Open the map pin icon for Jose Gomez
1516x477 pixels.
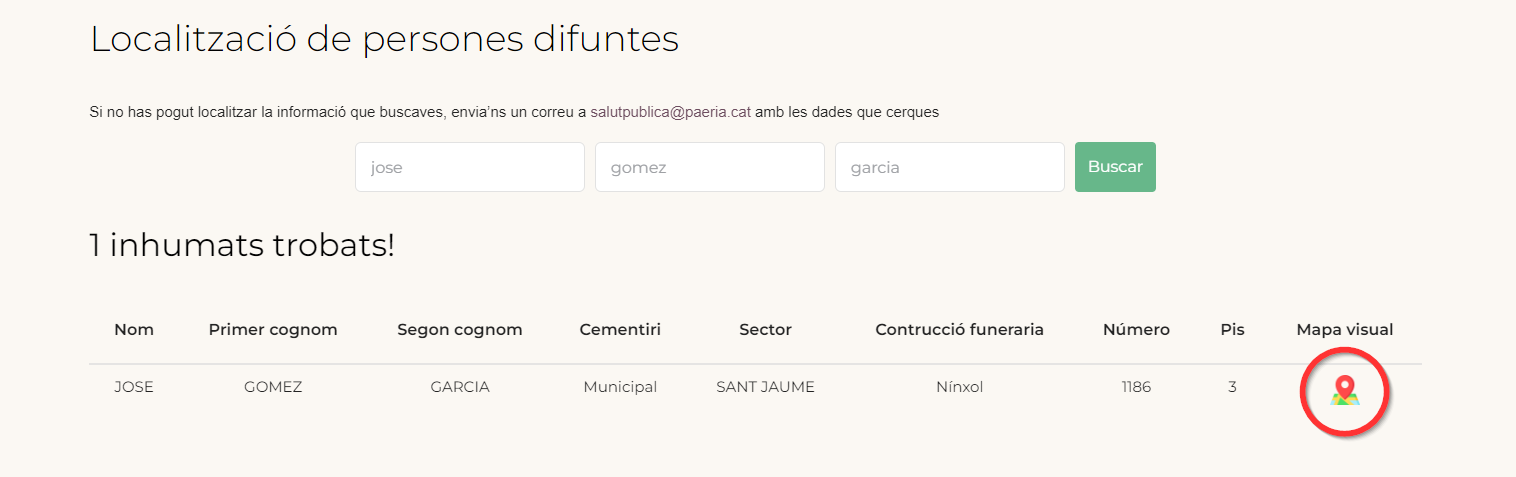[x=1345, y=391]
